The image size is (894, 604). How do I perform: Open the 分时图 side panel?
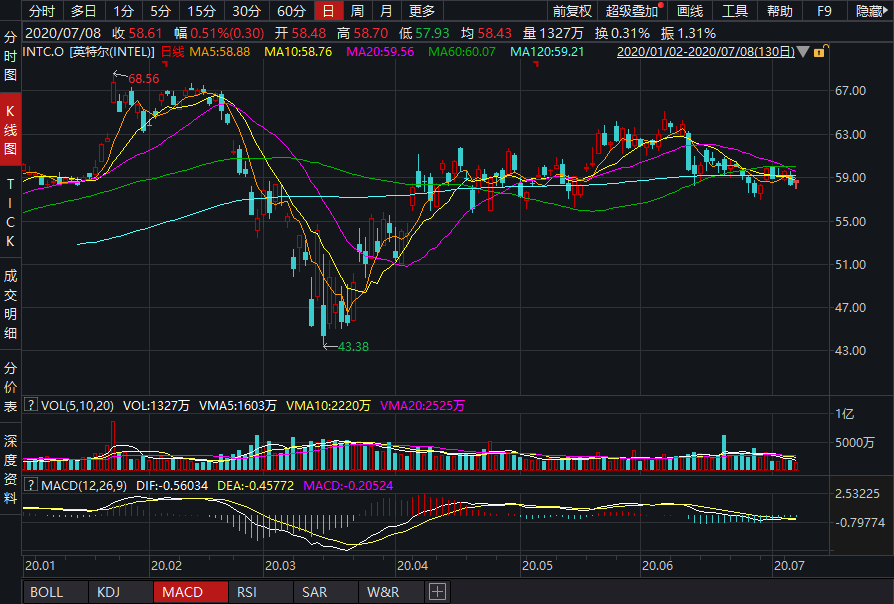coord(11,55)
